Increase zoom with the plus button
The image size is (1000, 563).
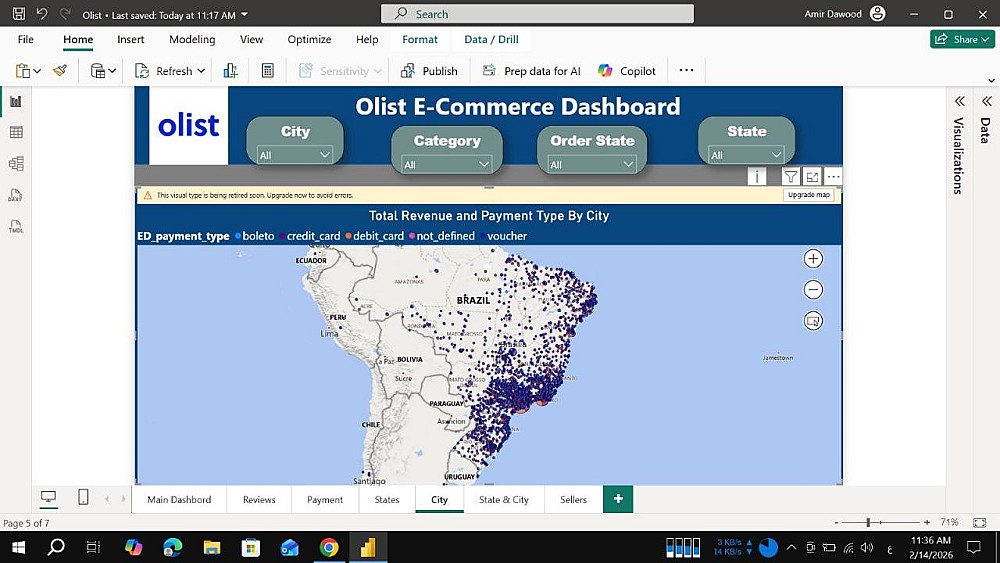927,522
